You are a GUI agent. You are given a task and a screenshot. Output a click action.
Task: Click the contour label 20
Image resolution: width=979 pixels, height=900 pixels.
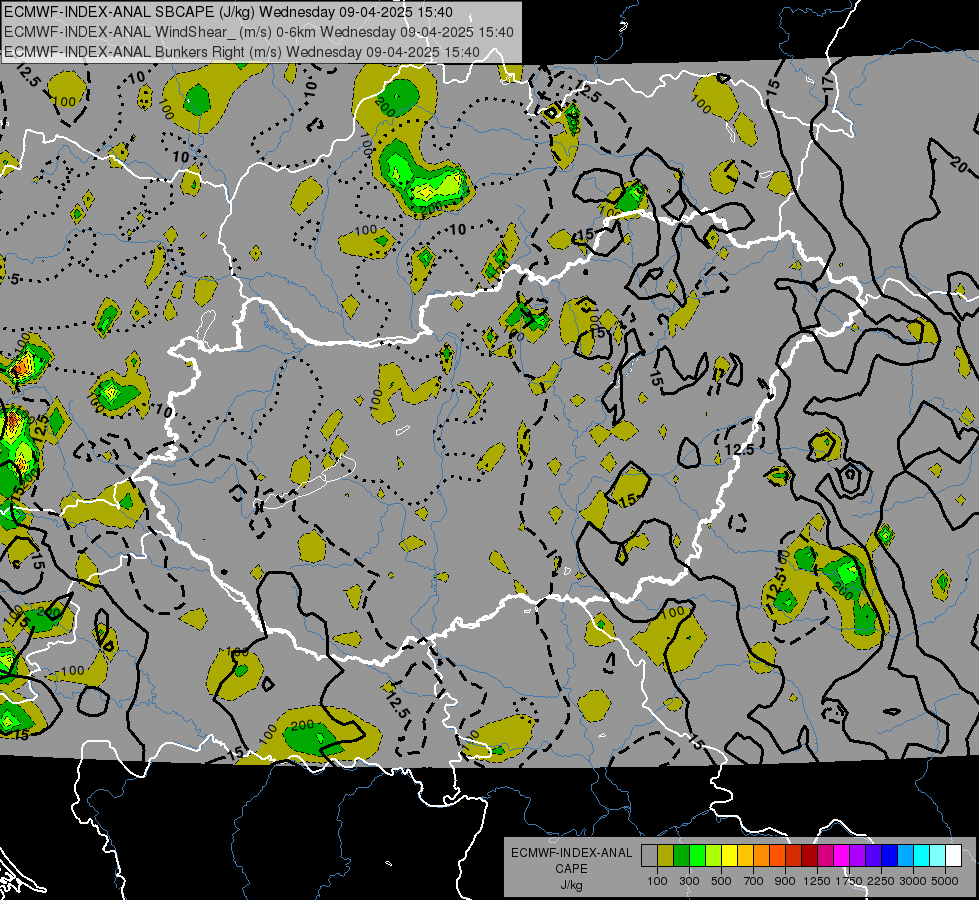(958, 164)
